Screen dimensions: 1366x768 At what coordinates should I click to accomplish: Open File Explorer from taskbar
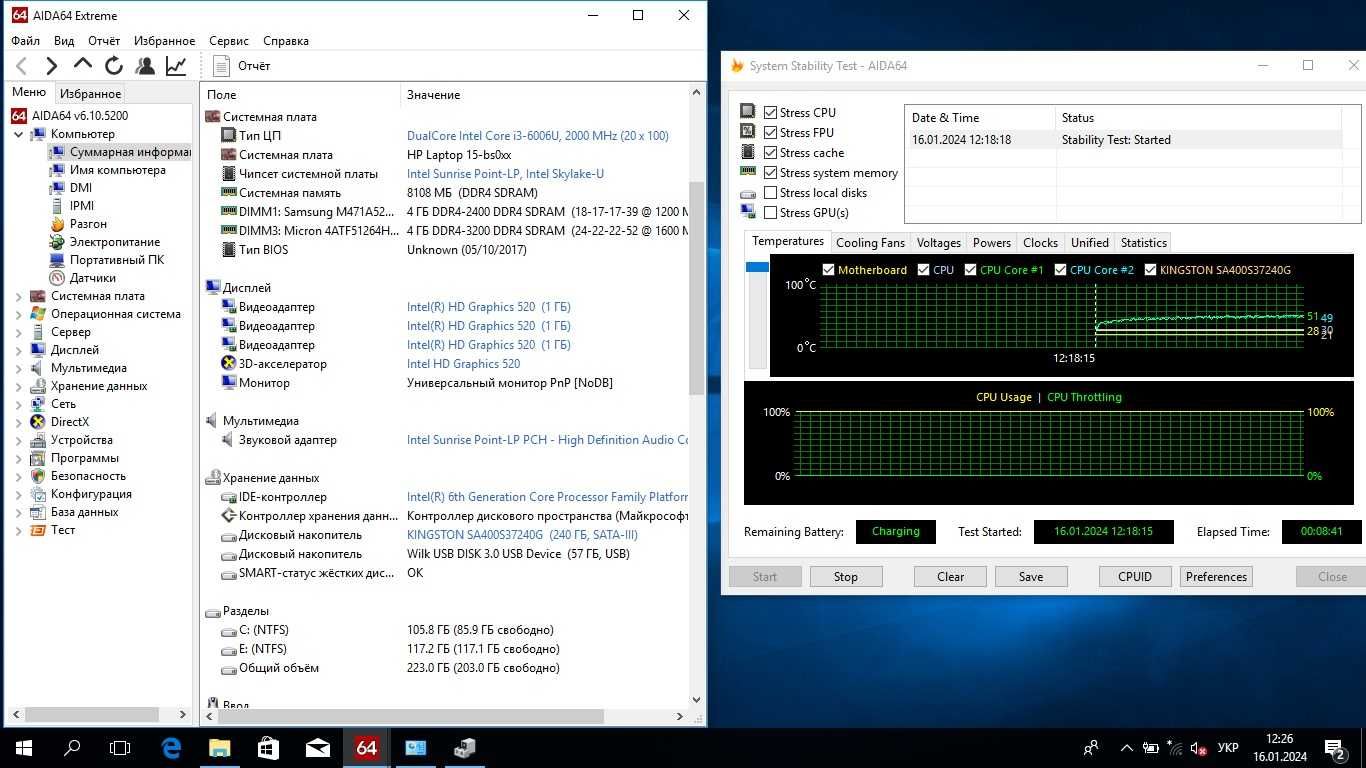(x=219, y=748)
